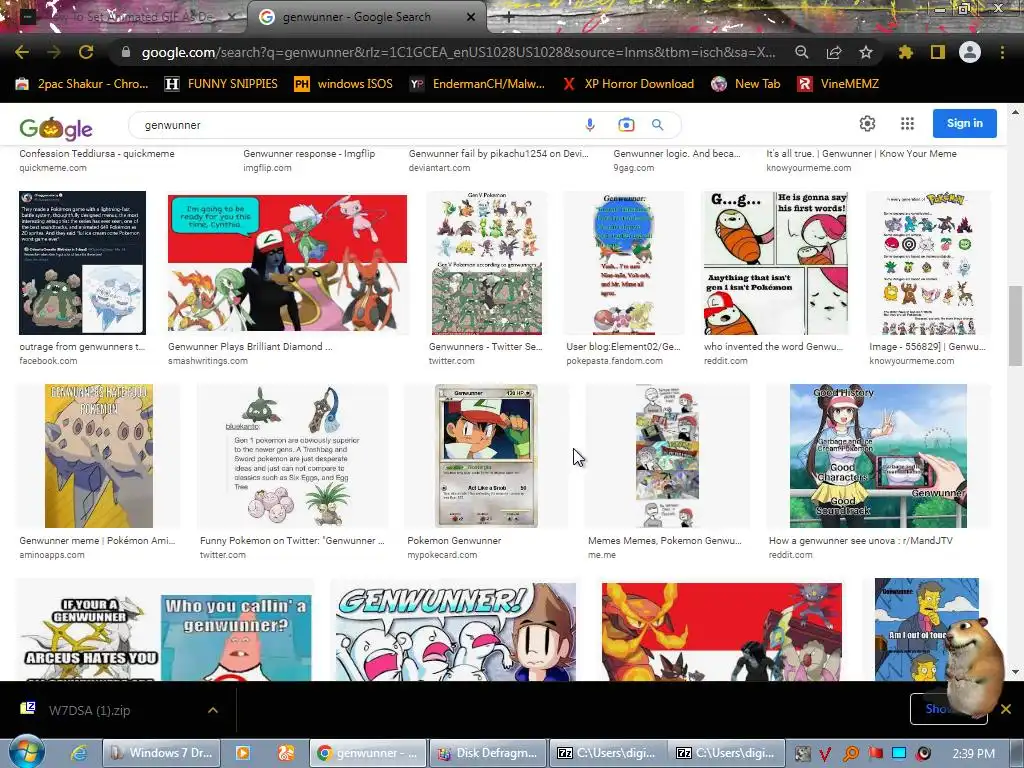This screenshot has width=1024, height=768.
Task: Click the google.com address bar URL
Action: coord(457,52)
